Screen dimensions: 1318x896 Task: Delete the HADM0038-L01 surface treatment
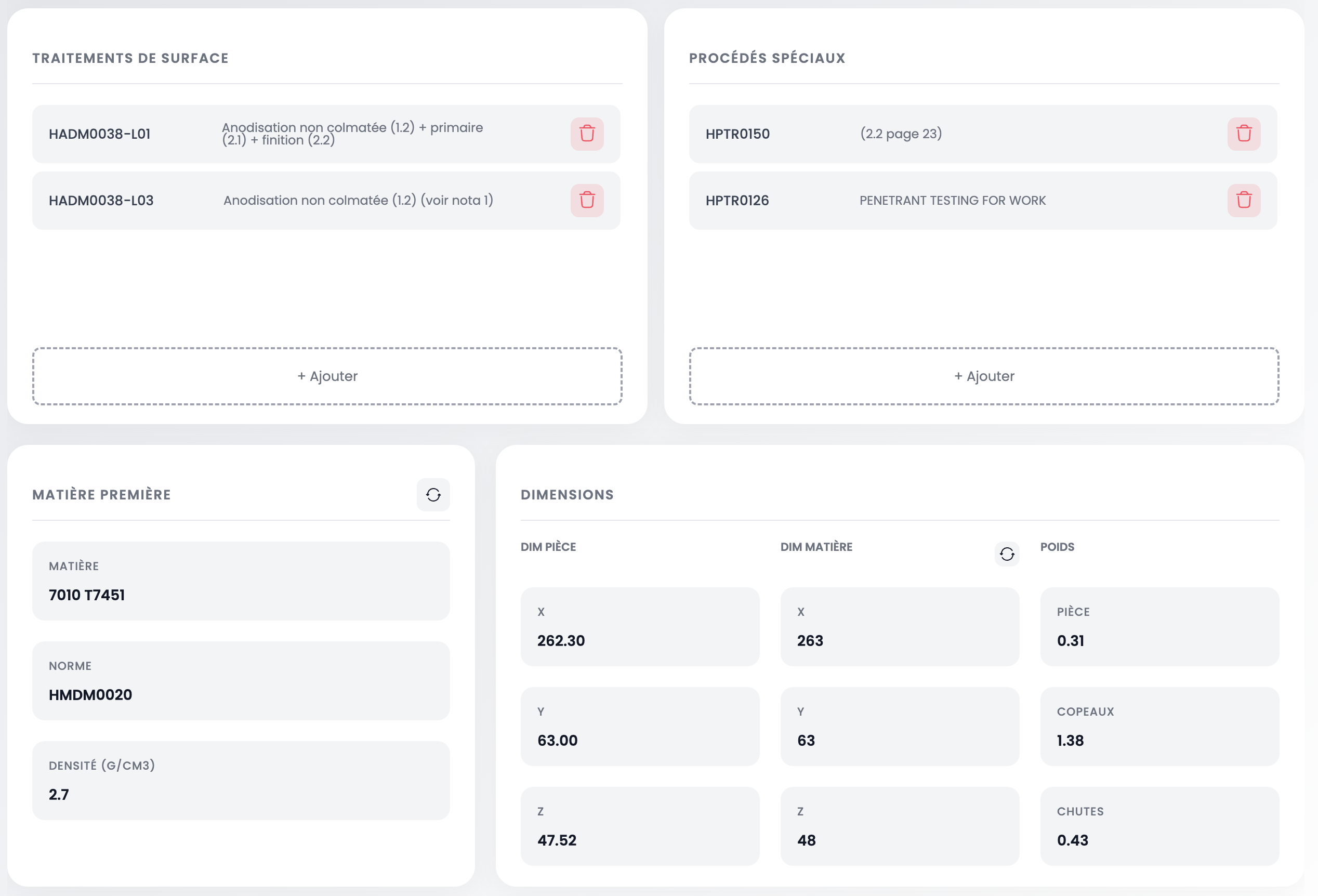[x=586, y=134]
